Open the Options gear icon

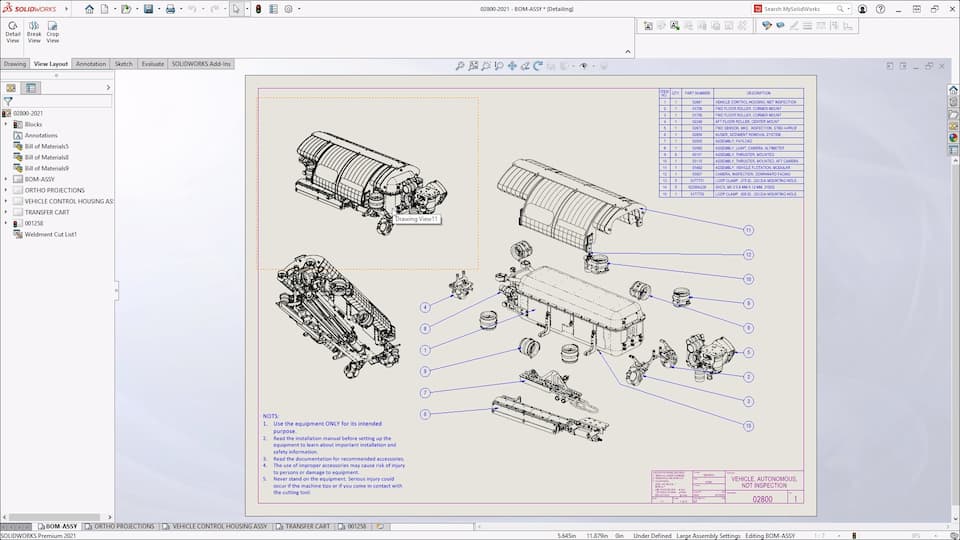click(x=288, y=9)
